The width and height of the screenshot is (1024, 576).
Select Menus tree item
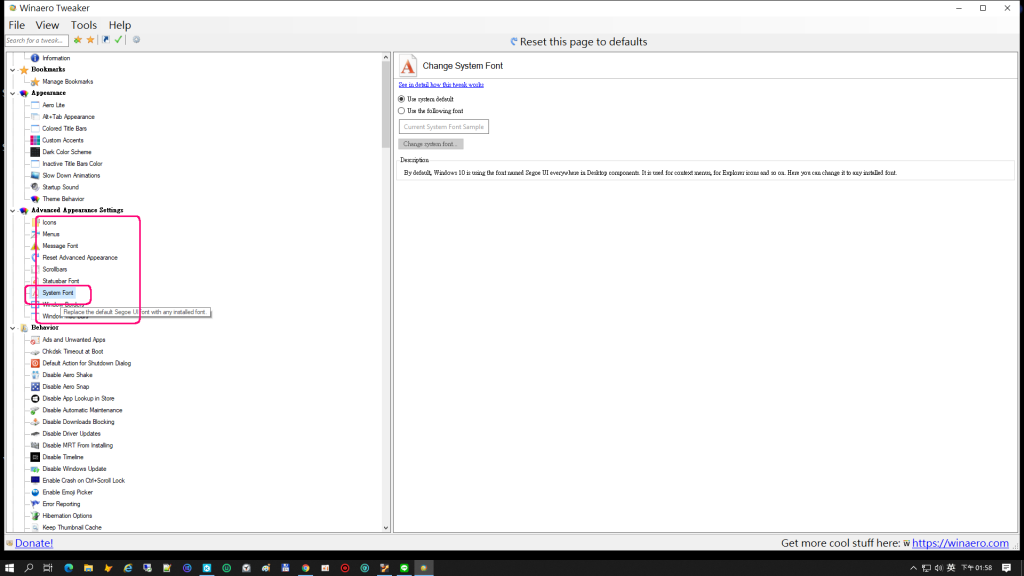(51, 234)
